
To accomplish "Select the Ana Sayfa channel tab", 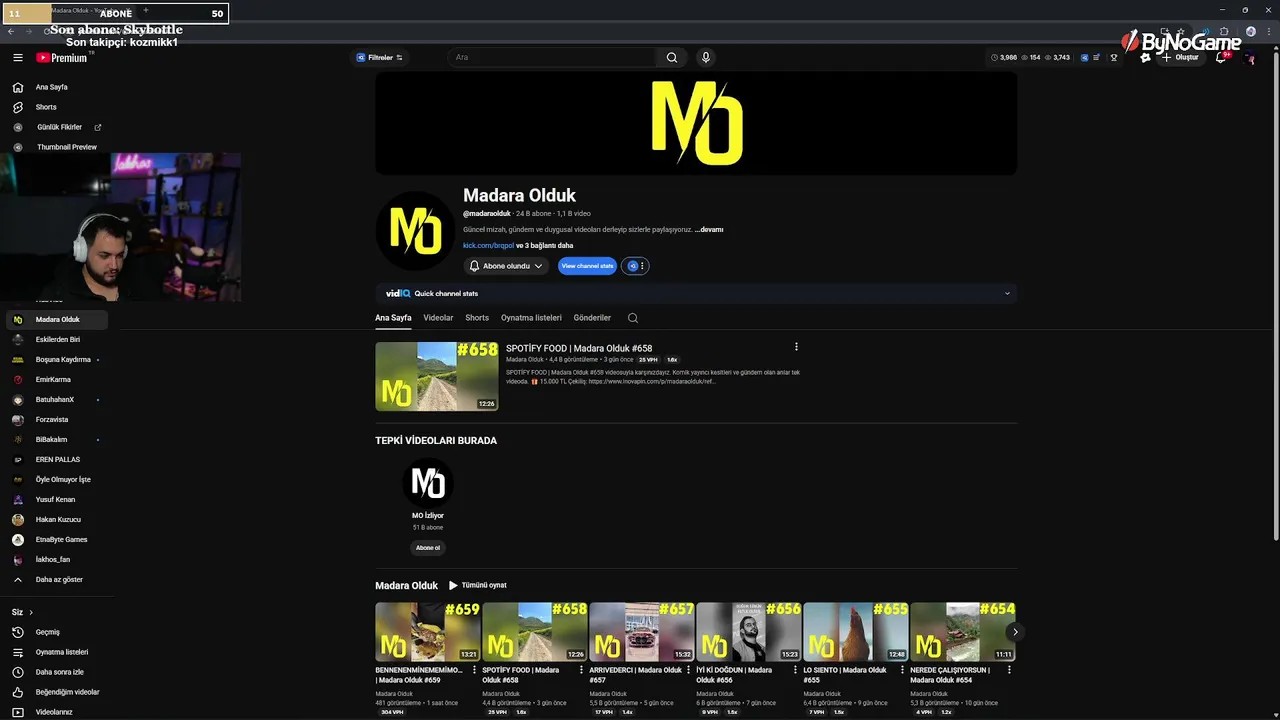I will 393,318.
